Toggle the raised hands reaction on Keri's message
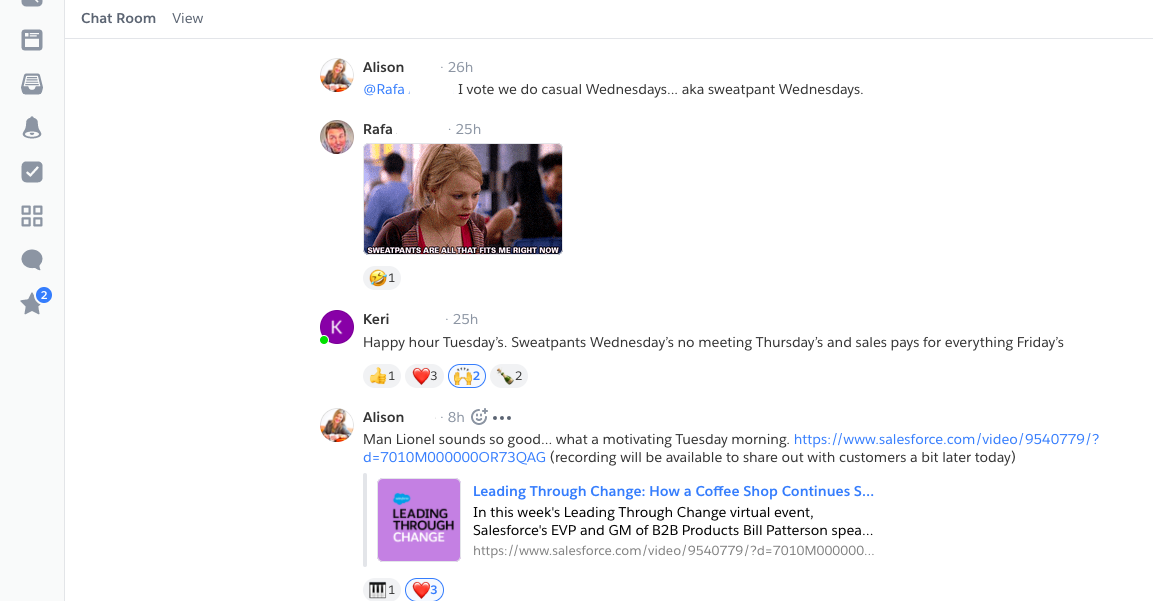1153x601 pixels. (467, 376)
